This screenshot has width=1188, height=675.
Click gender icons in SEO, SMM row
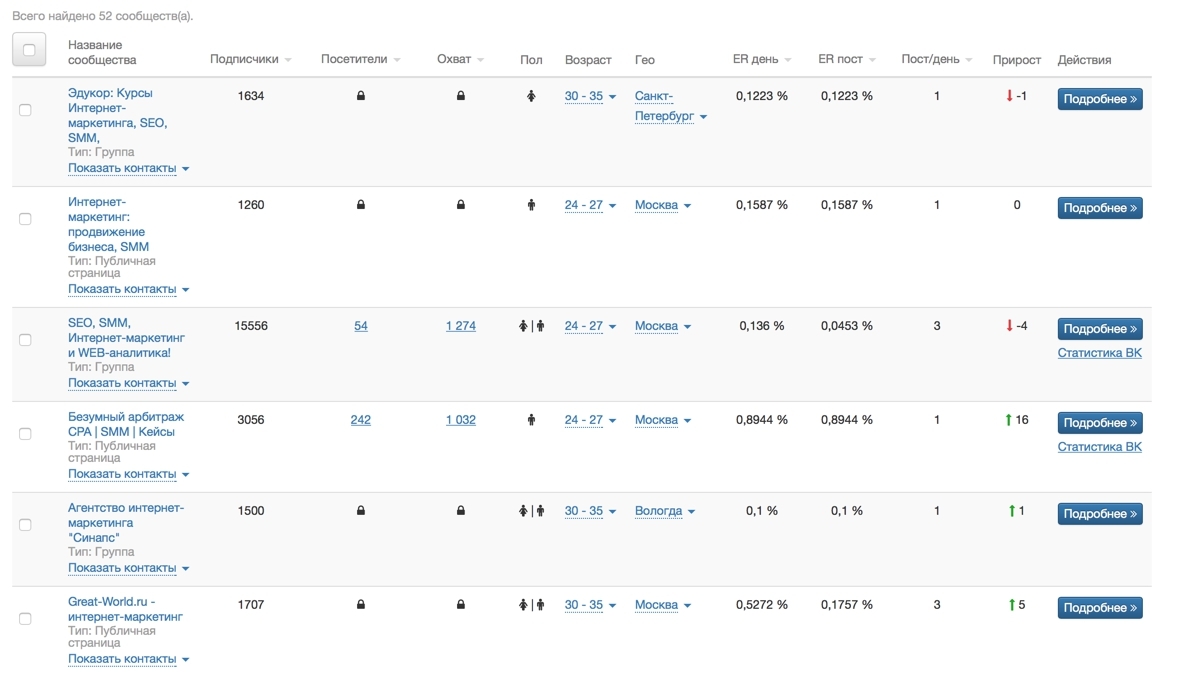(531, 326)
